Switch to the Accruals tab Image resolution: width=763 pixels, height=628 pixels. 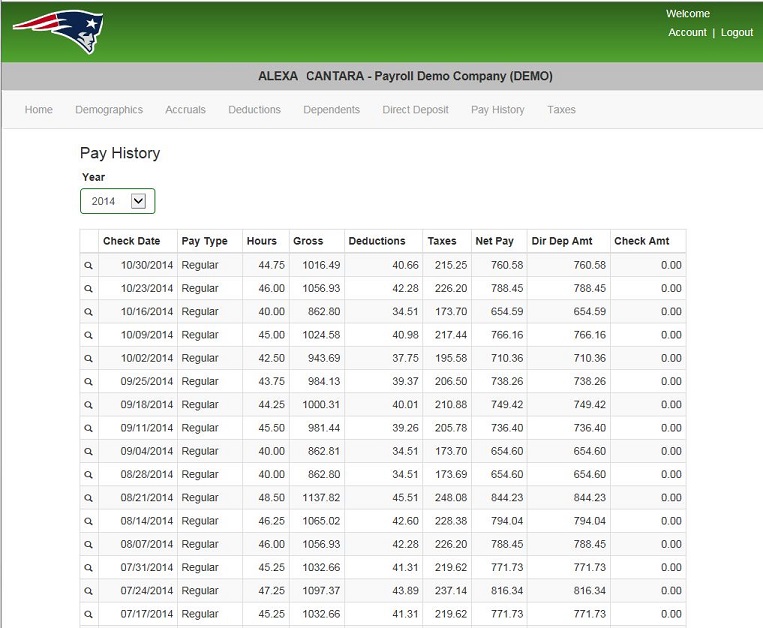click(x=185, y=110)
